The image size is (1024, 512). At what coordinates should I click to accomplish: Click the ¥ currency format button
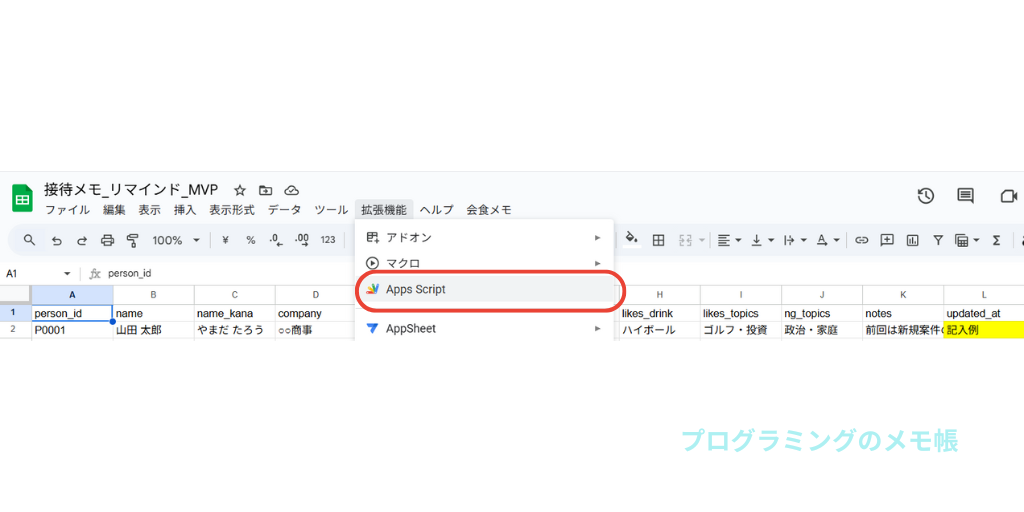click(x=225, y=240)
